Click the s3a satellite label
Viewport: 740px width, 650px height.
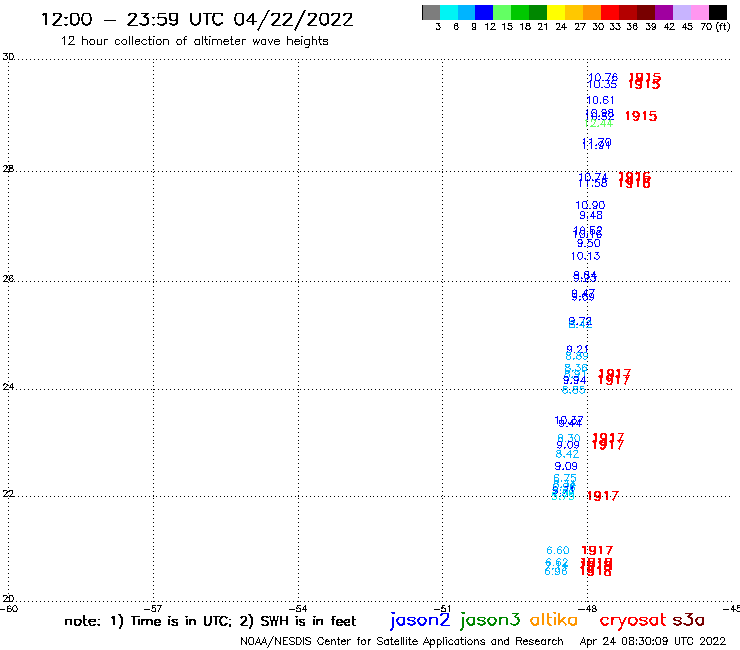tap(689, 621)
